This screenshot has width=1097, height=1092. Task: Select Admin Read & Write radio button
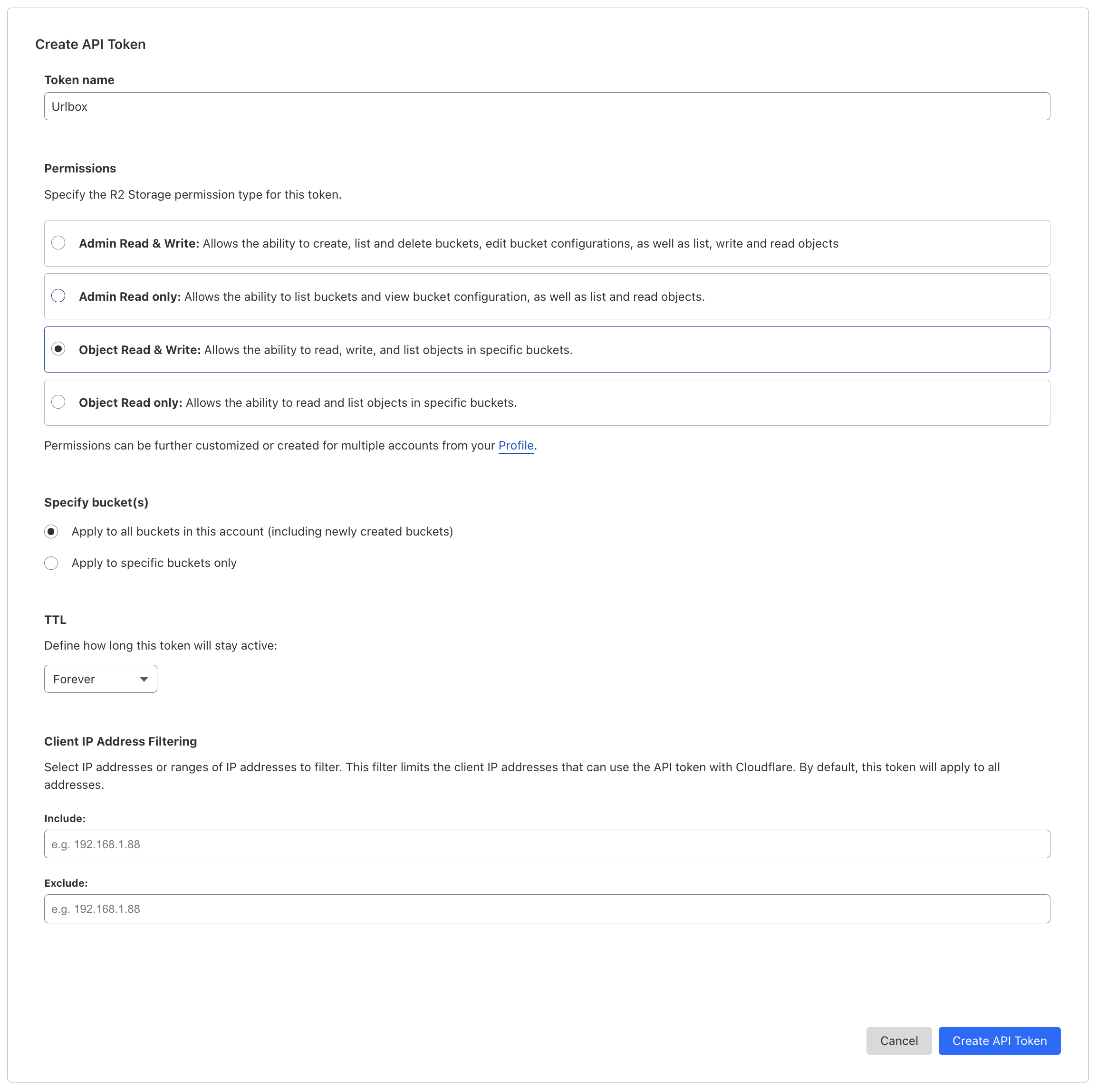click(58, 243)
